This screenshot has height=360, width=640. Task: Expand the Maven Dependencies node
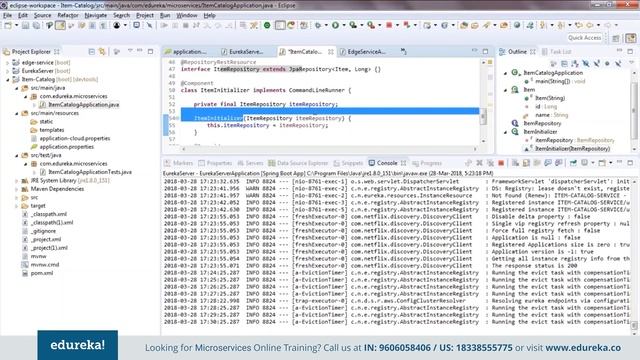[17, 189]
